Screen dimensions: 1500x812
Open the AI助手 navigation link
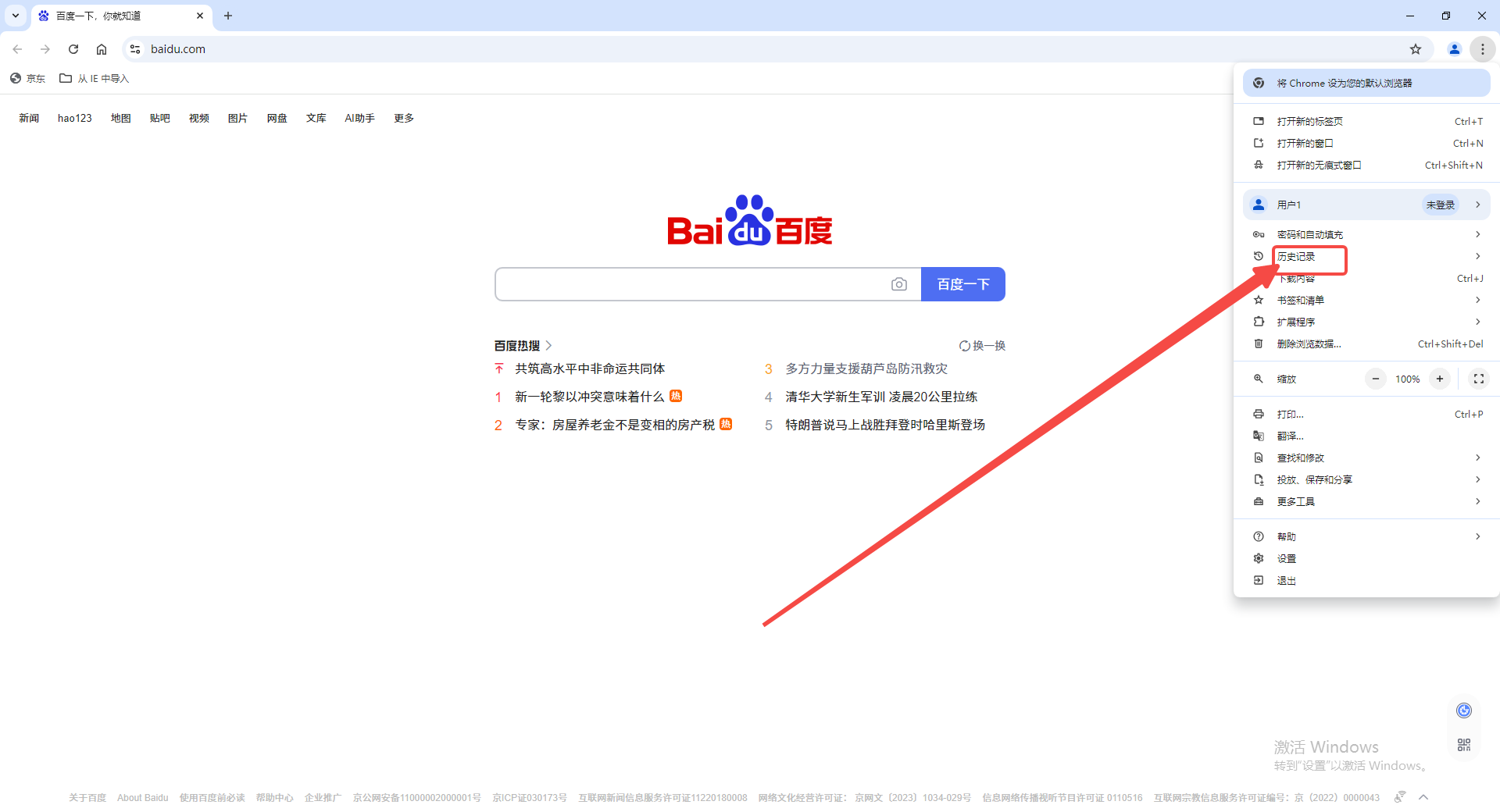tap(360, 118)
